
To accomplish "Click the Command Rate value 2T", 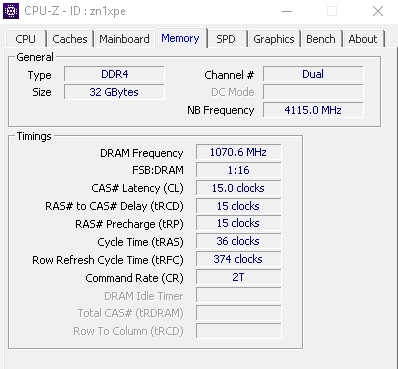I will [x=238, y=277].
